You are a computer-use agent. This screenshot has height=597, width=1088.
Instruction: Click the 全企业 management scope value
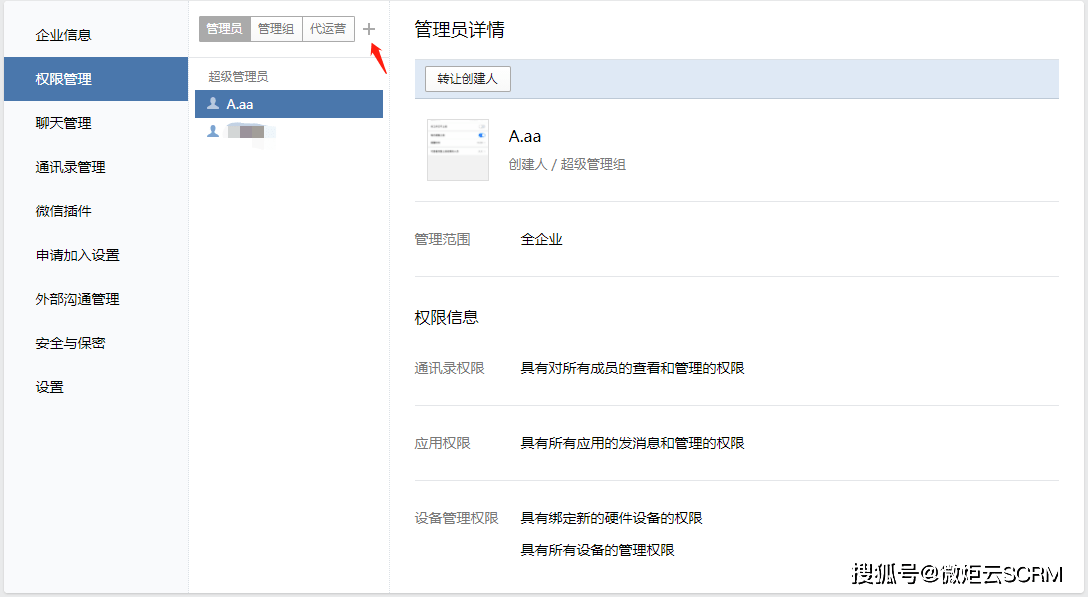pos(541,239)
